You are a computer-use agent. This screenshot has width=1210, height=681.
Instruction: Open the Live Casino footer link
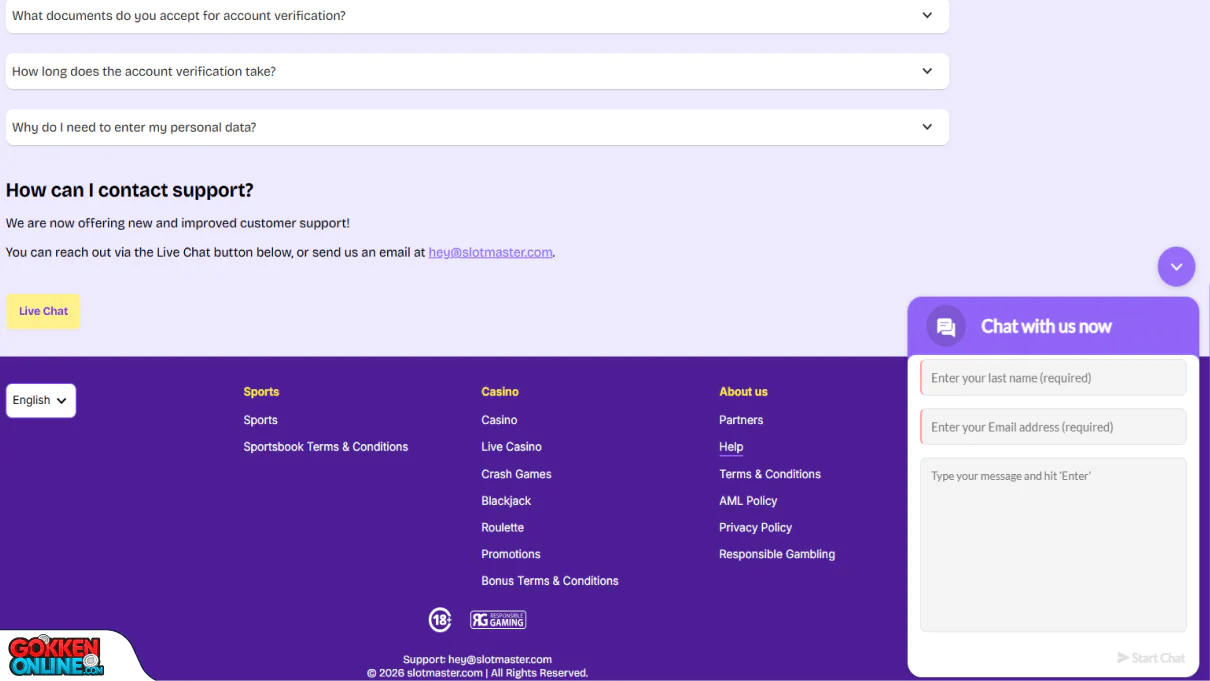[511, 447]
